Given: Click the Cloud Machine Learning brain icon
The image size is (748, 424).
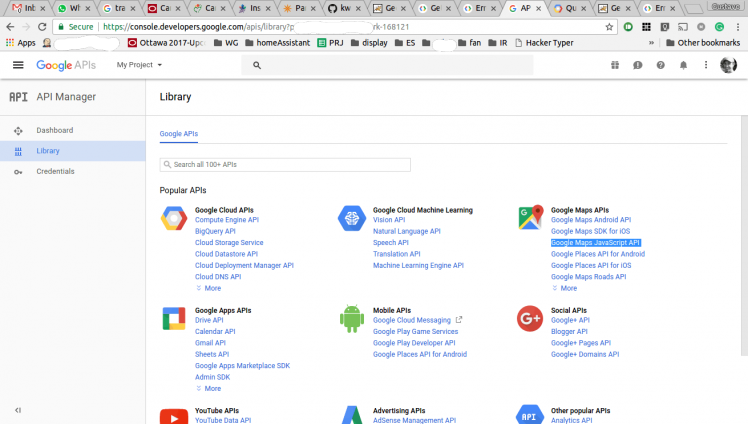Looking at the screenshot, I should (x=352, y=218).
